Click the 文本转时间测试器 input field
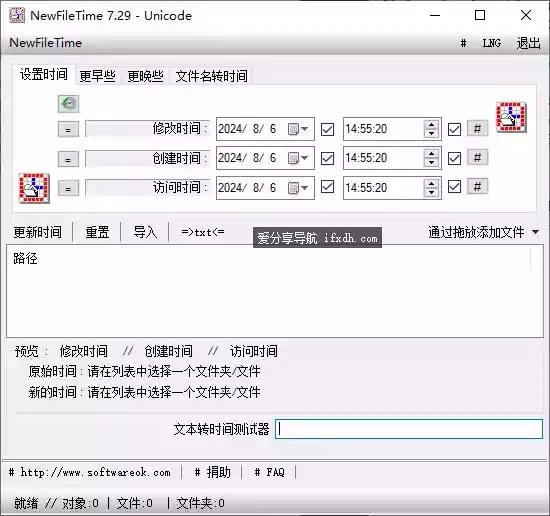 click(x=409, y=429)
